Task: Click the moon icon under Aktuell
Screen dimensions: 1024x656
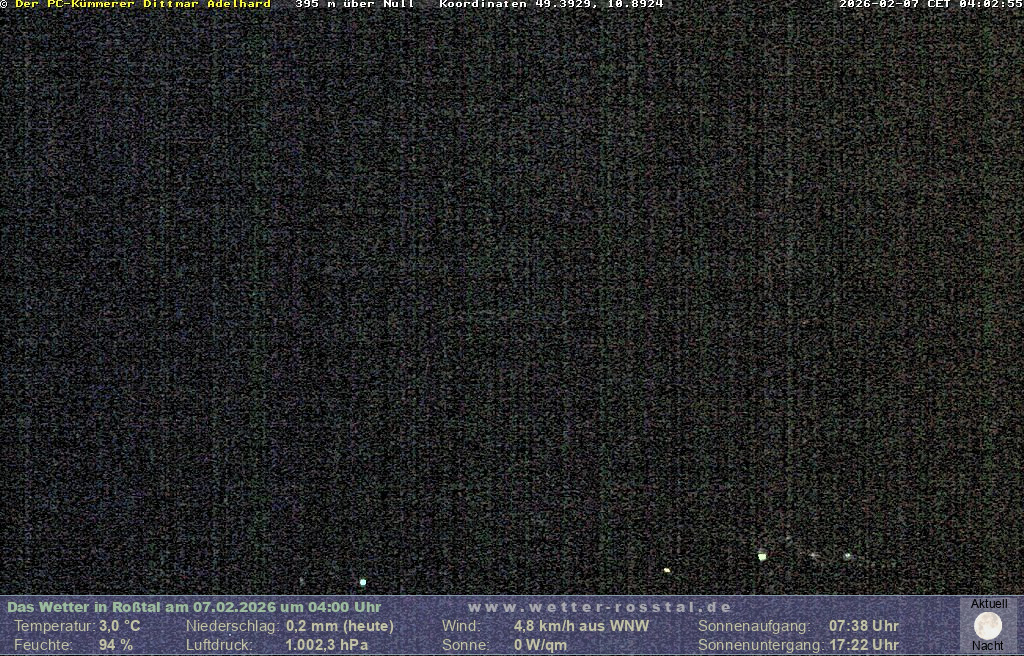Action: point(988,626)
